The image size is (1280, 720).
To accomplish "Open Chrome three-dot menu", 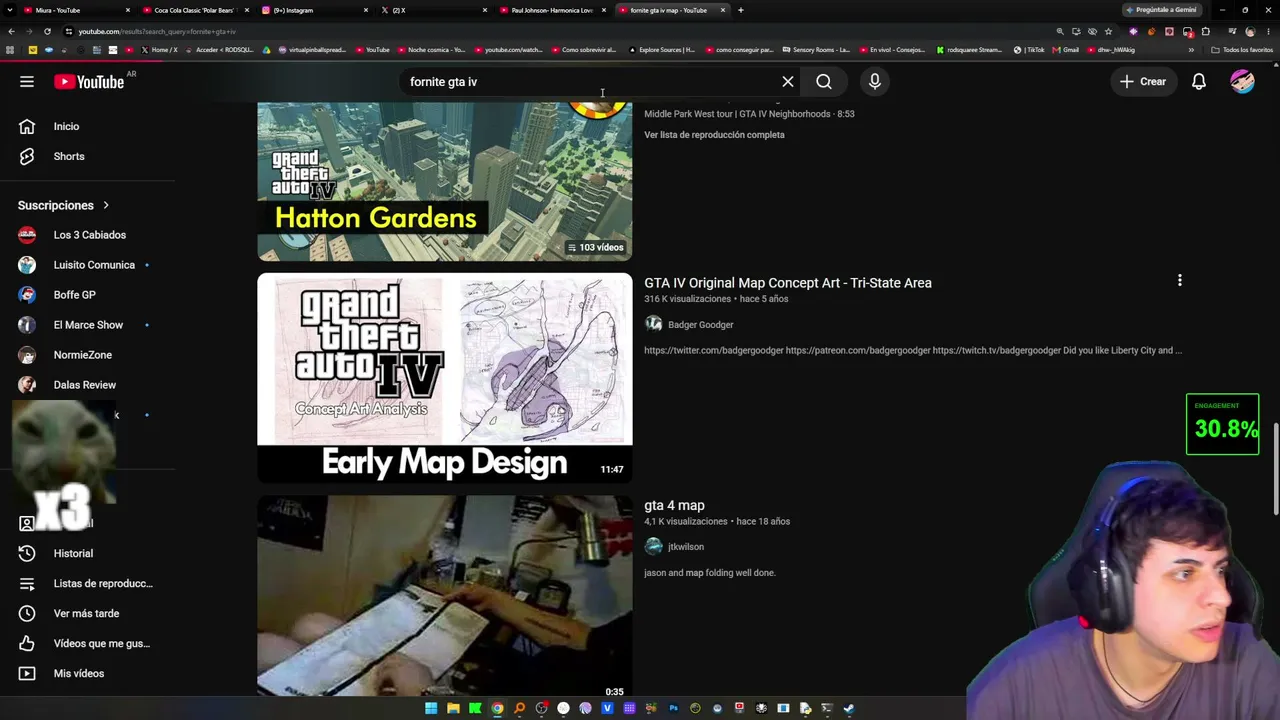I will click(x=1269, y=31).
